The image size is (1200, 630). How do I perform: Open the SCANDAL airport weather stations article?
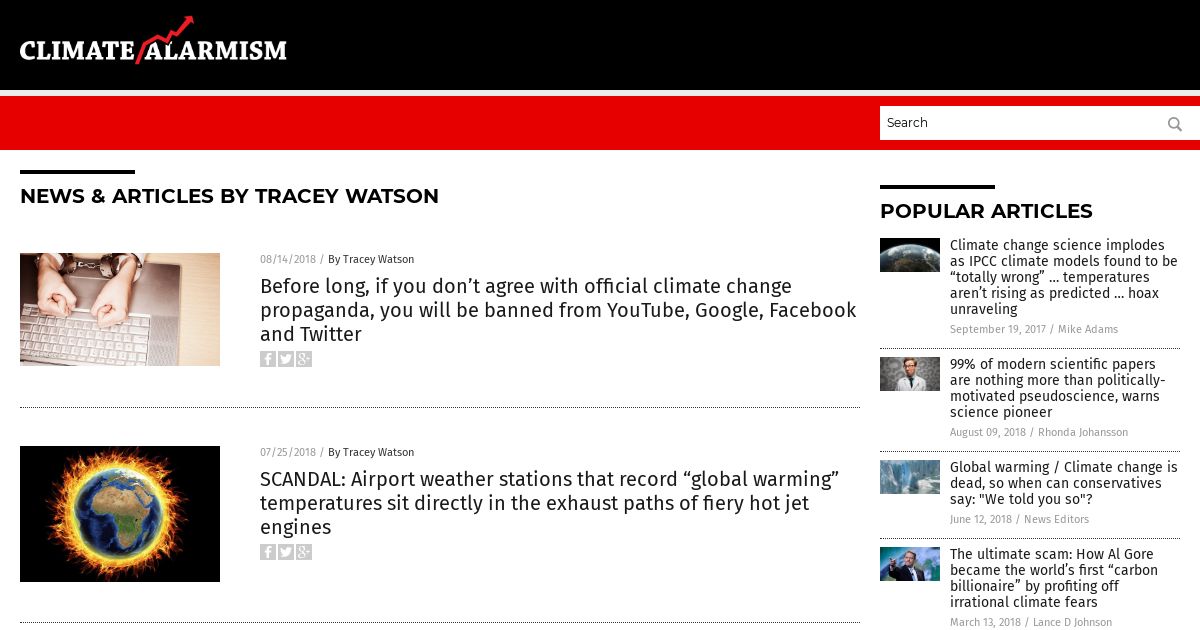coord(549,503)
